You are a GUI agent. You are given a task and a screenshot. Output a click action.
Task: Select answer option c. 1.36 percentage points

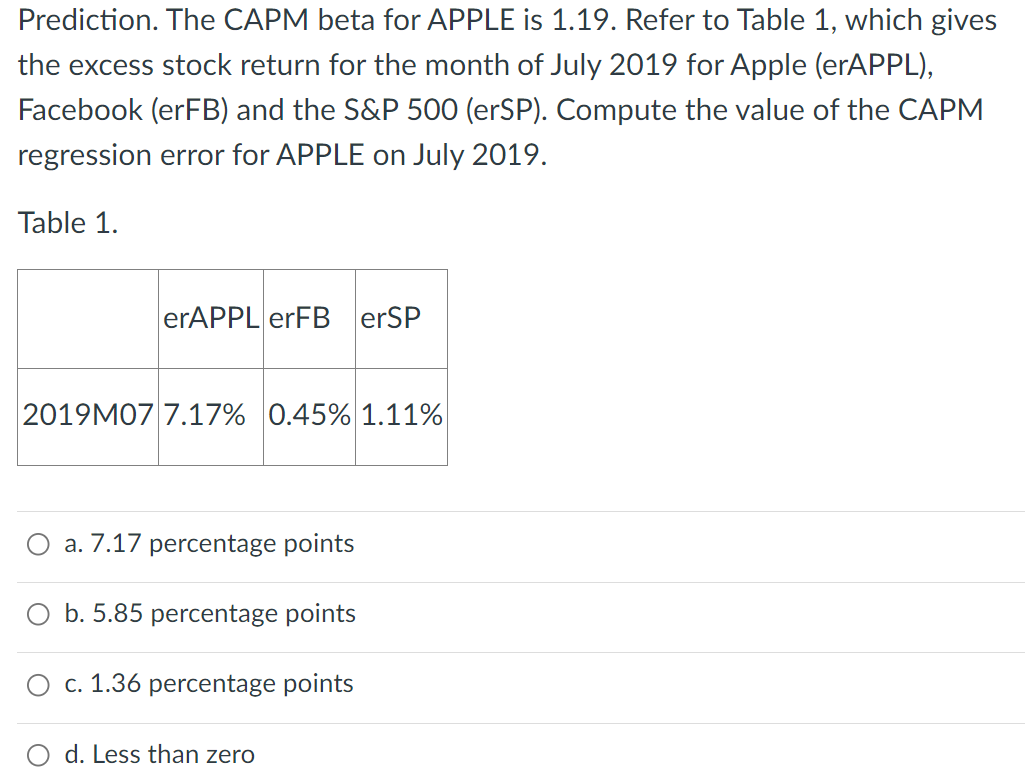point(209,684)
